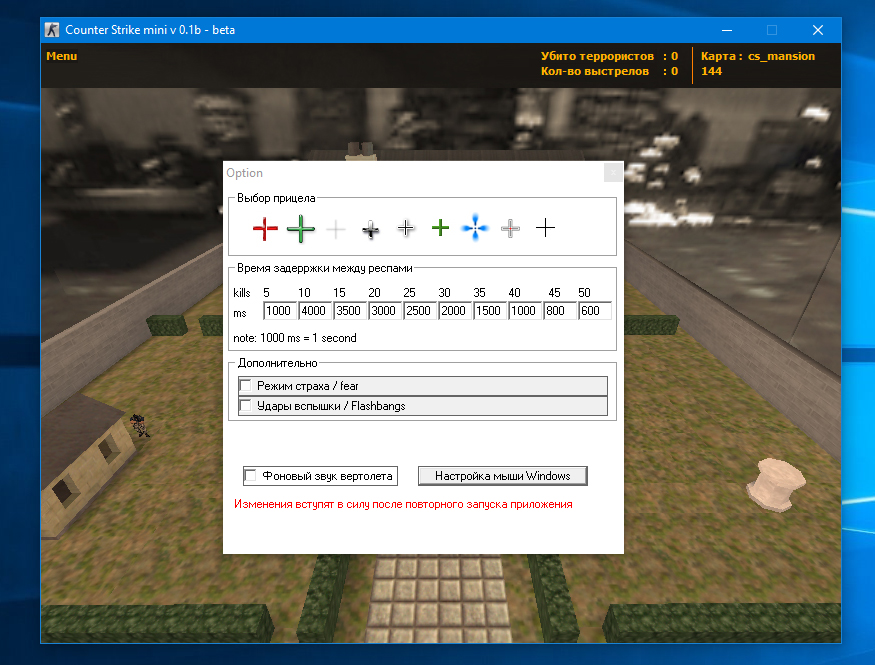Select the red crosshair
Image resolution: width=875 pixels, height=665 pixels.
coord(265,229)
